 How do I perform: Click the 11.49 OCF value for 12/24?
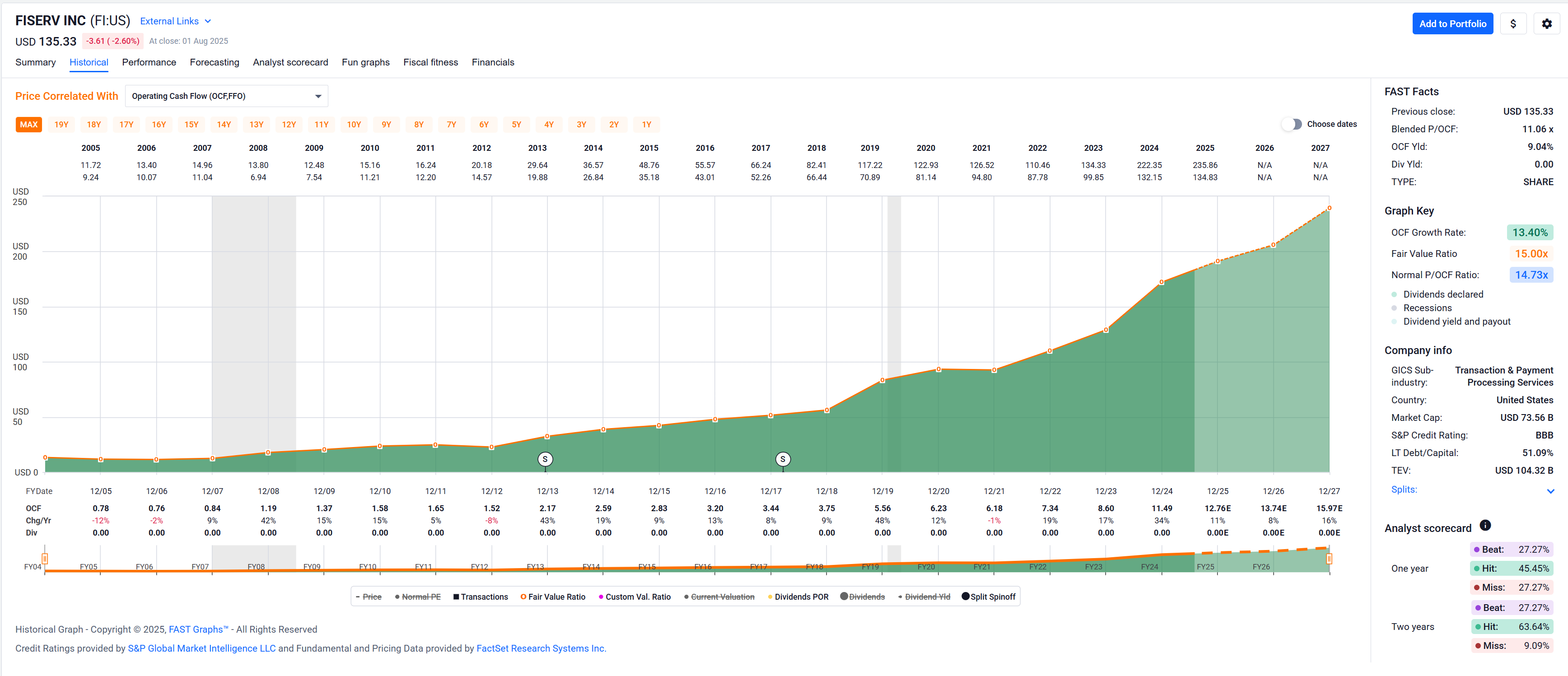point(1162,508)
